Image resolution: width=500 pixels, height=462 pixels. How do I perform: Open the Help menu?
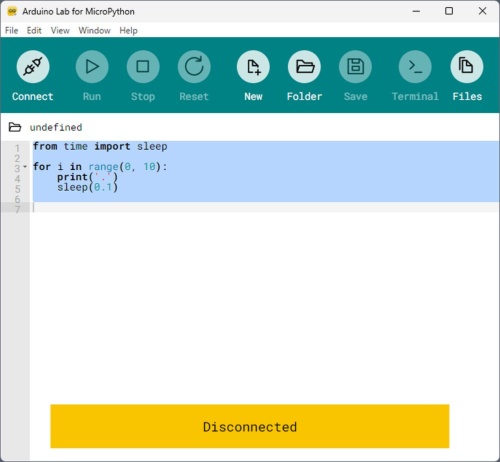click(x=128, y=31)
